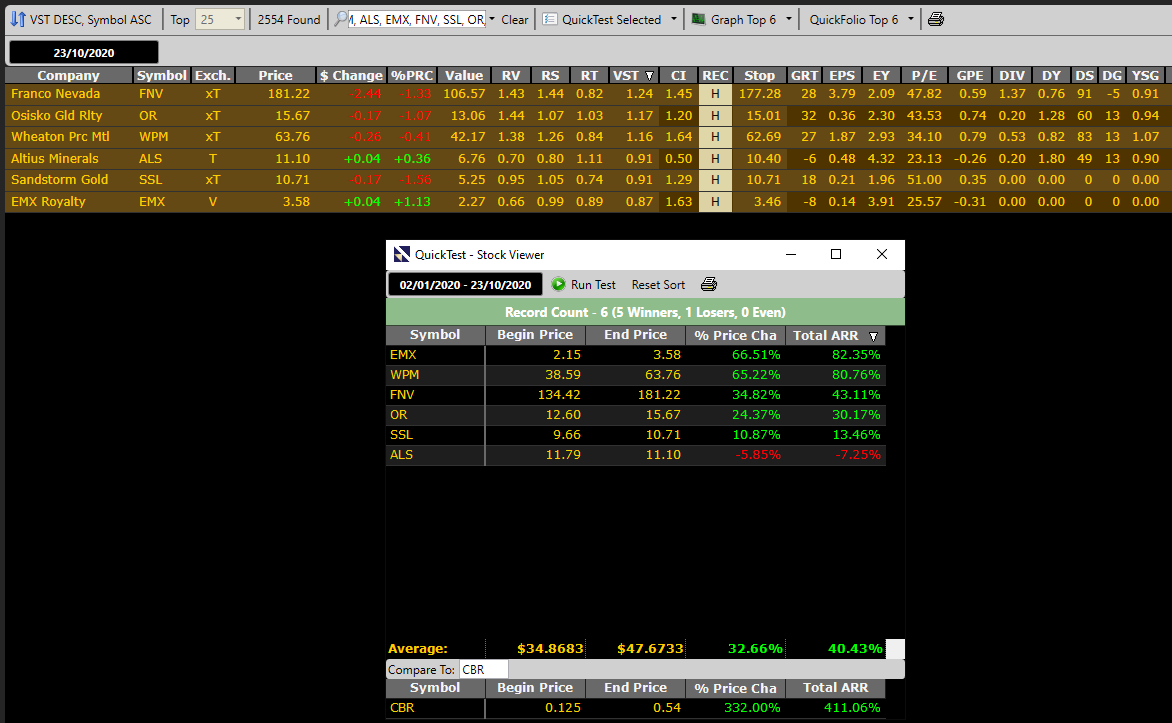
Task: Click into the Compare To field
Action: [x=484, y=670]
